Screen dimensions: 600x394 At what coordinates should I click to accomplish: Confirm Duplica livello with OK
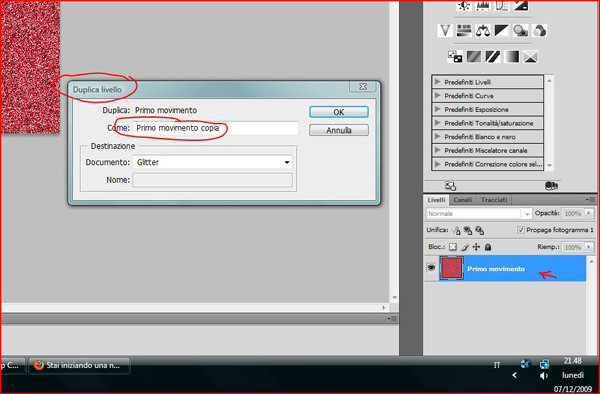click(x=339, y=112)
